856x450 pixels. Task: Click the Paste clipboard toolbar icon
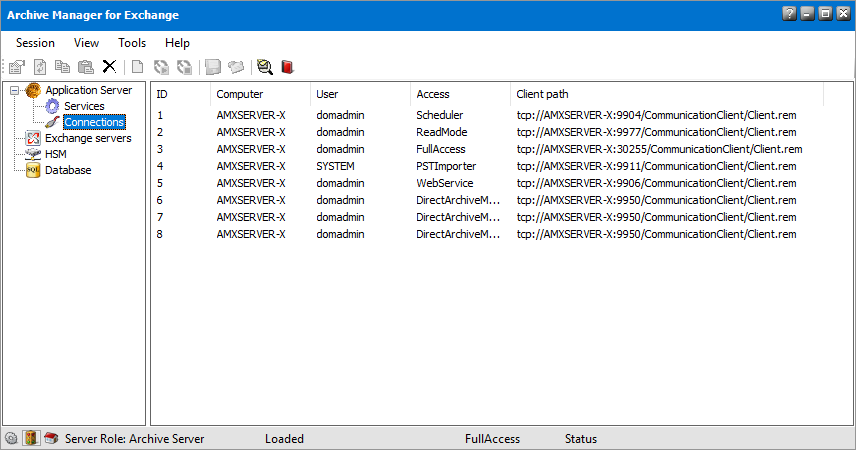pyautogui.click(x=86, y=67)
